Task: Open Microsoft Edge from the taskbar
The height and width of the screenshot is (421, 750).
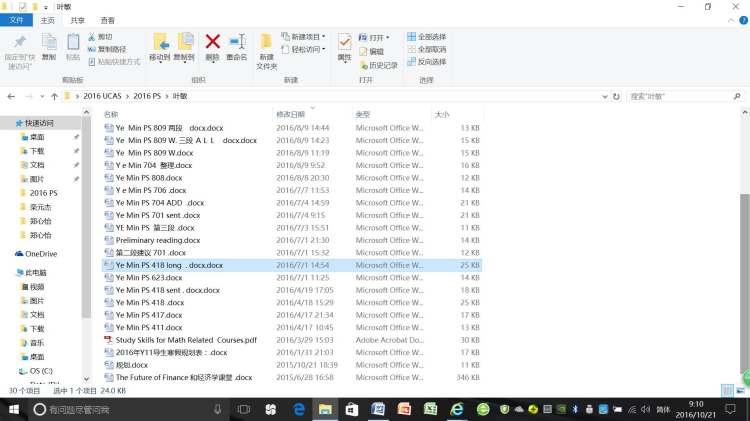Action: [298, 410]
